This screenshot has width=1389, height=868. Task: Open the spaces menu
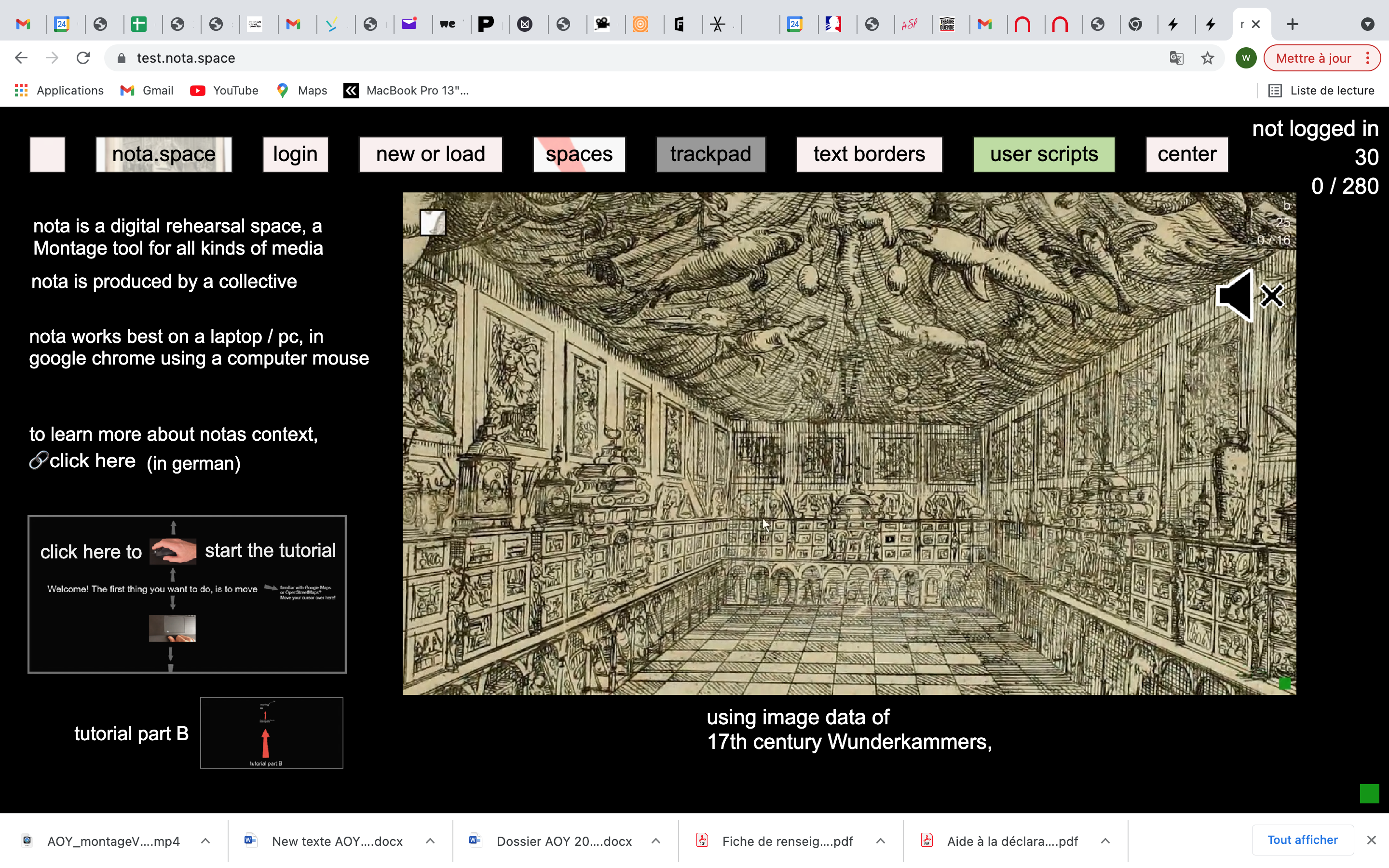click(579, 154)
